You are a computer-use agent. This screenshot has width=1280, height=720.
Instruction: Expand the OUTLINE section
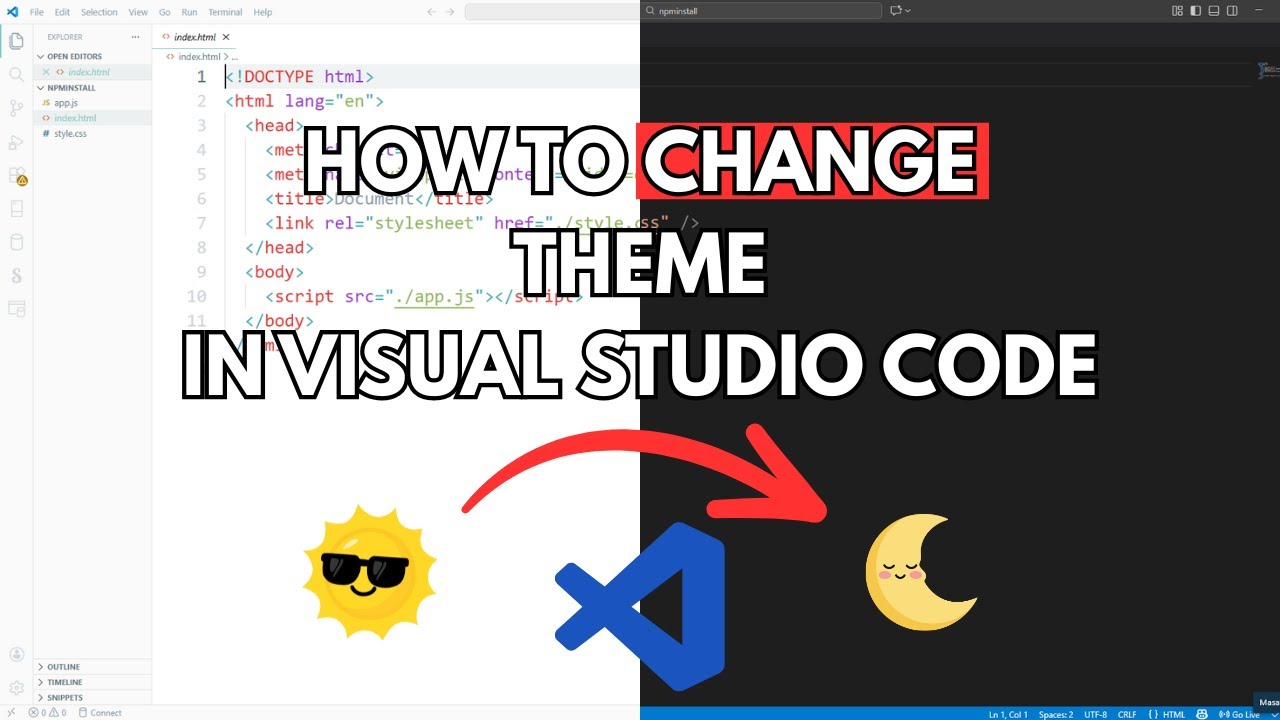click(92, 667)
